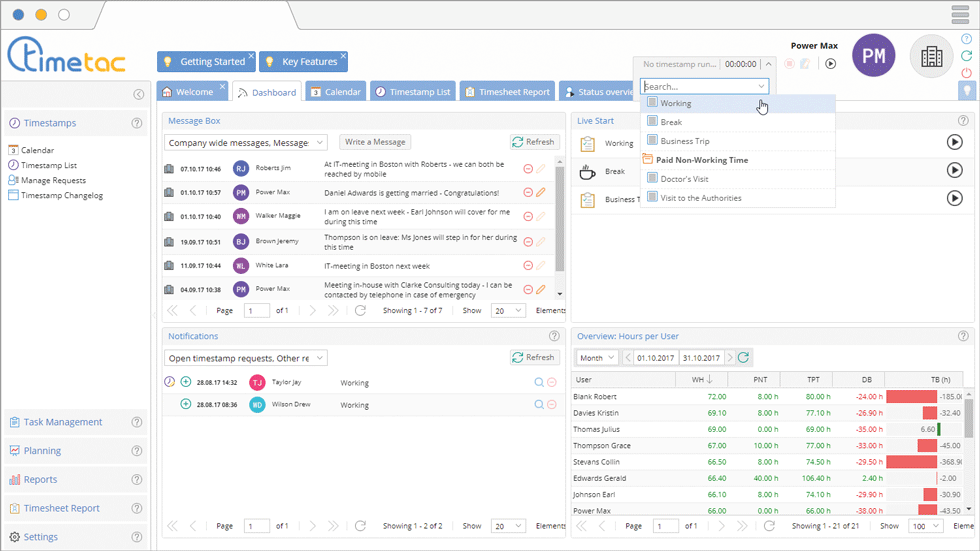
Task: Open the company building icon
Action: [931, 56]
